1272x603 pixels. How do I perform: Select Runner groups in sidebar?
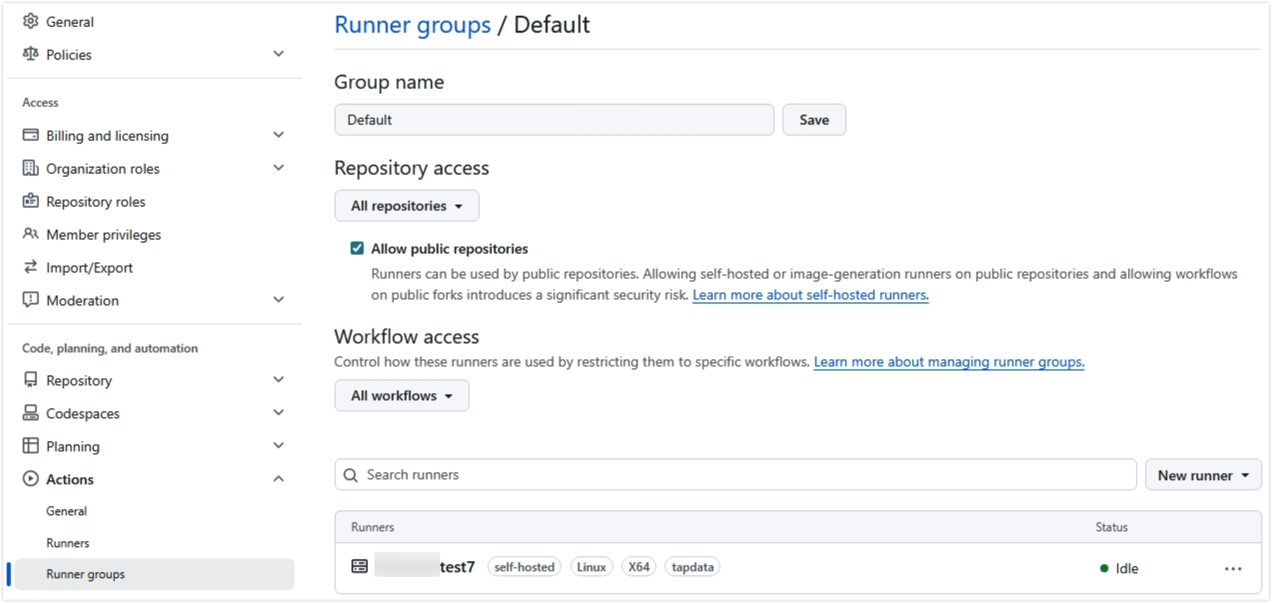click(x=154, y=574)
